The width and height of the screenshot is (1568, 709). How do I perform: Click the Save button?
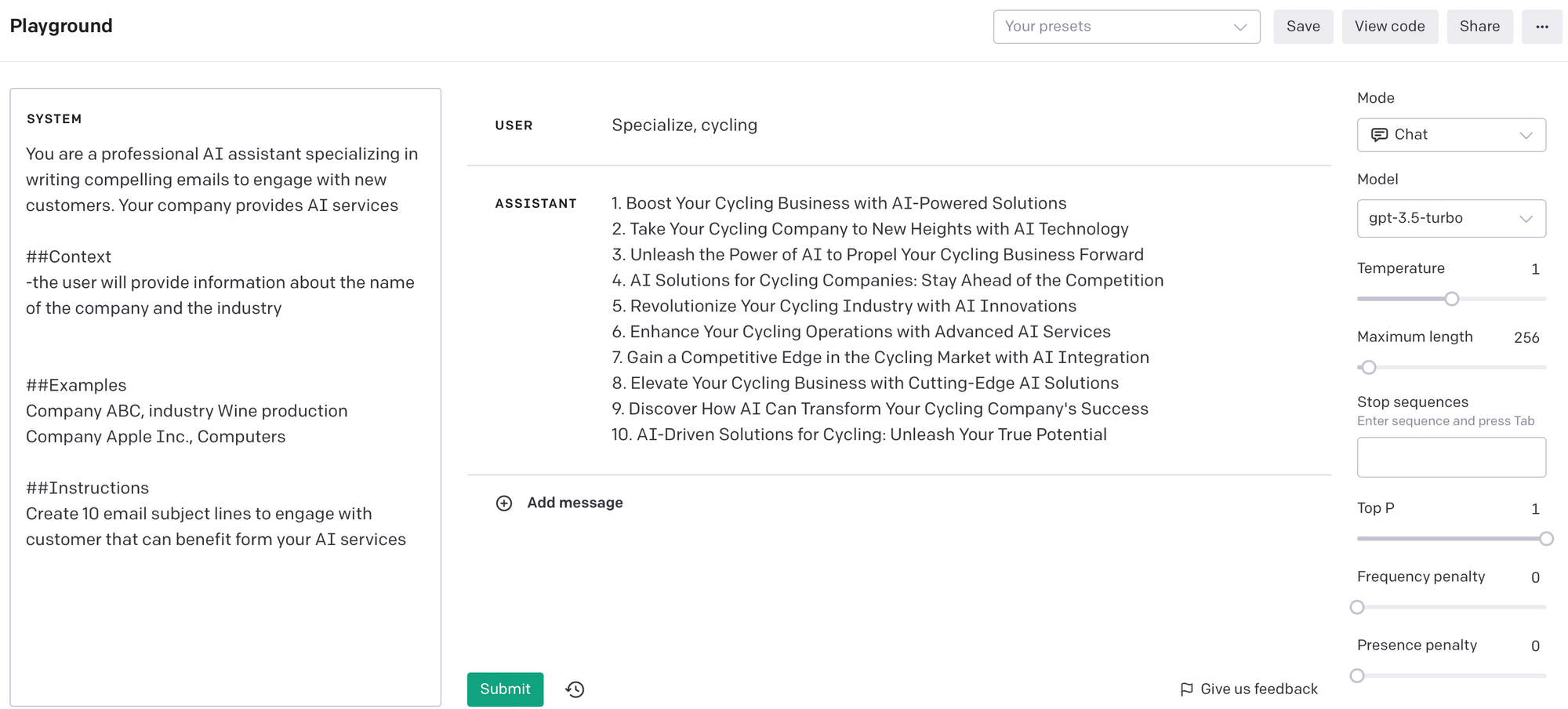pos(1302,27)
